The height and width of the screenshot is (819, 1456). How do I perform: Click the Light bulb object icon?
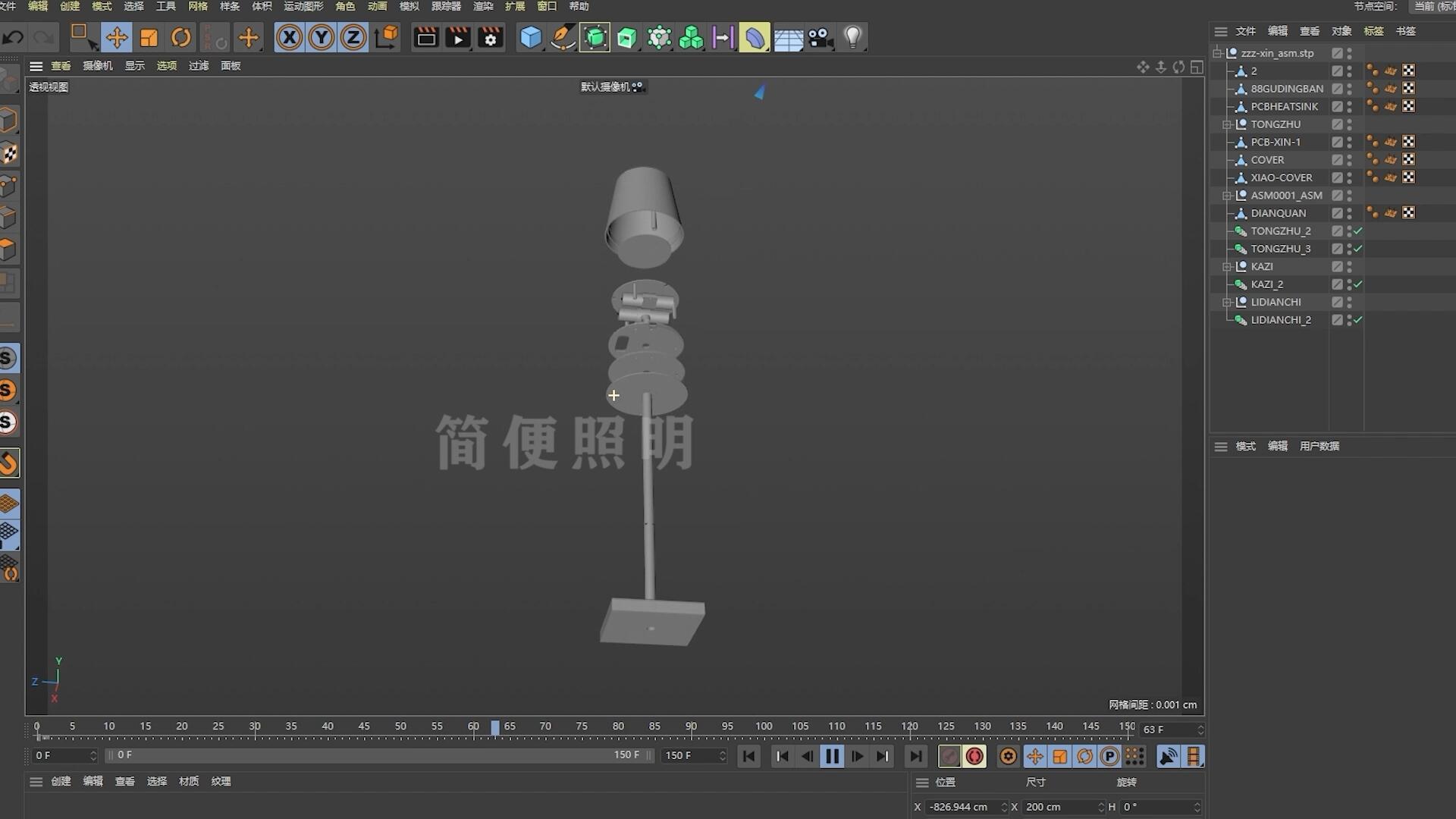(x=852, y=37)
